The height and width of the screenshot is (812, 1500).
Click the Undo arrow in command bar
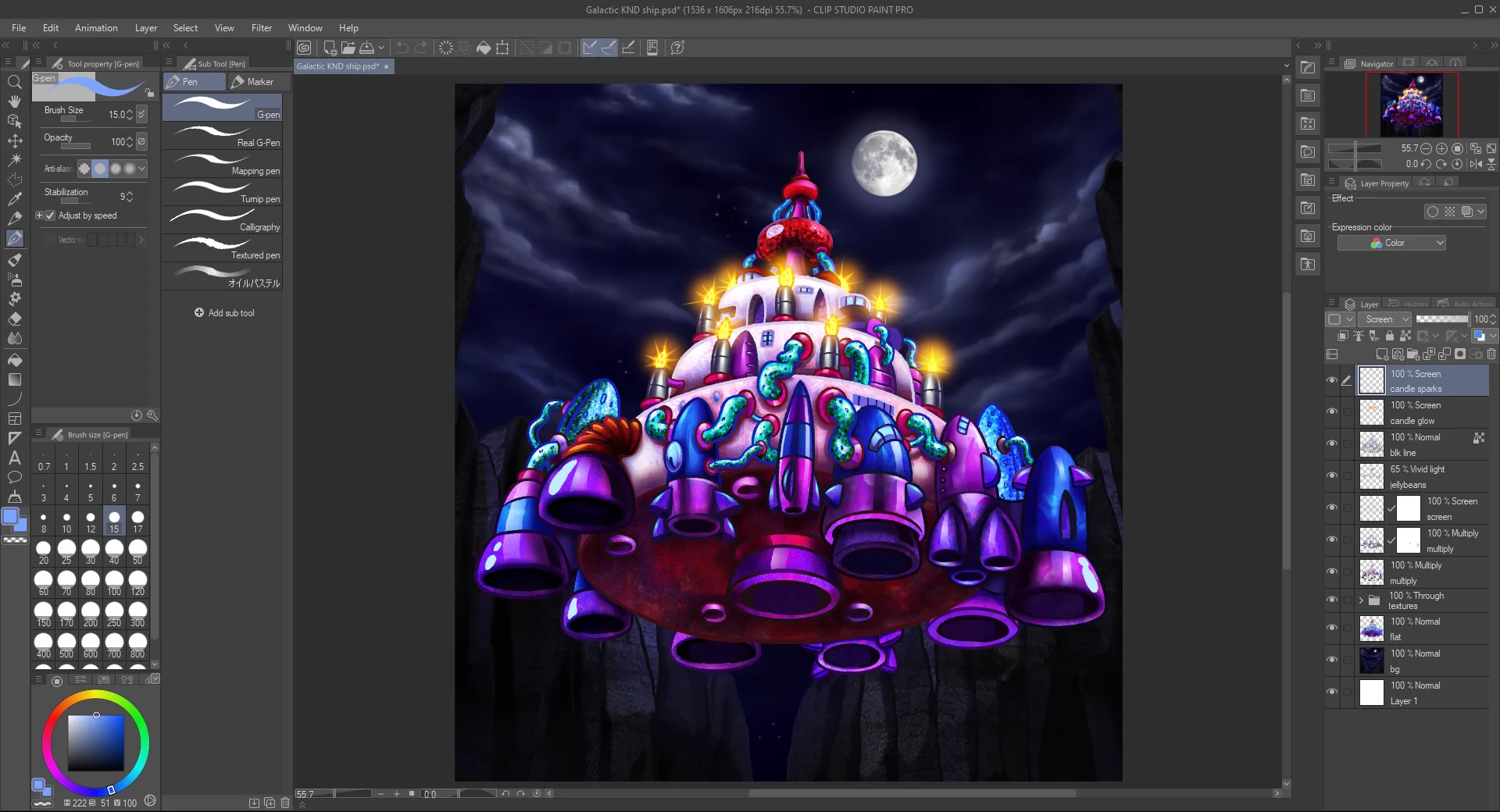click(x=402, y=48)
